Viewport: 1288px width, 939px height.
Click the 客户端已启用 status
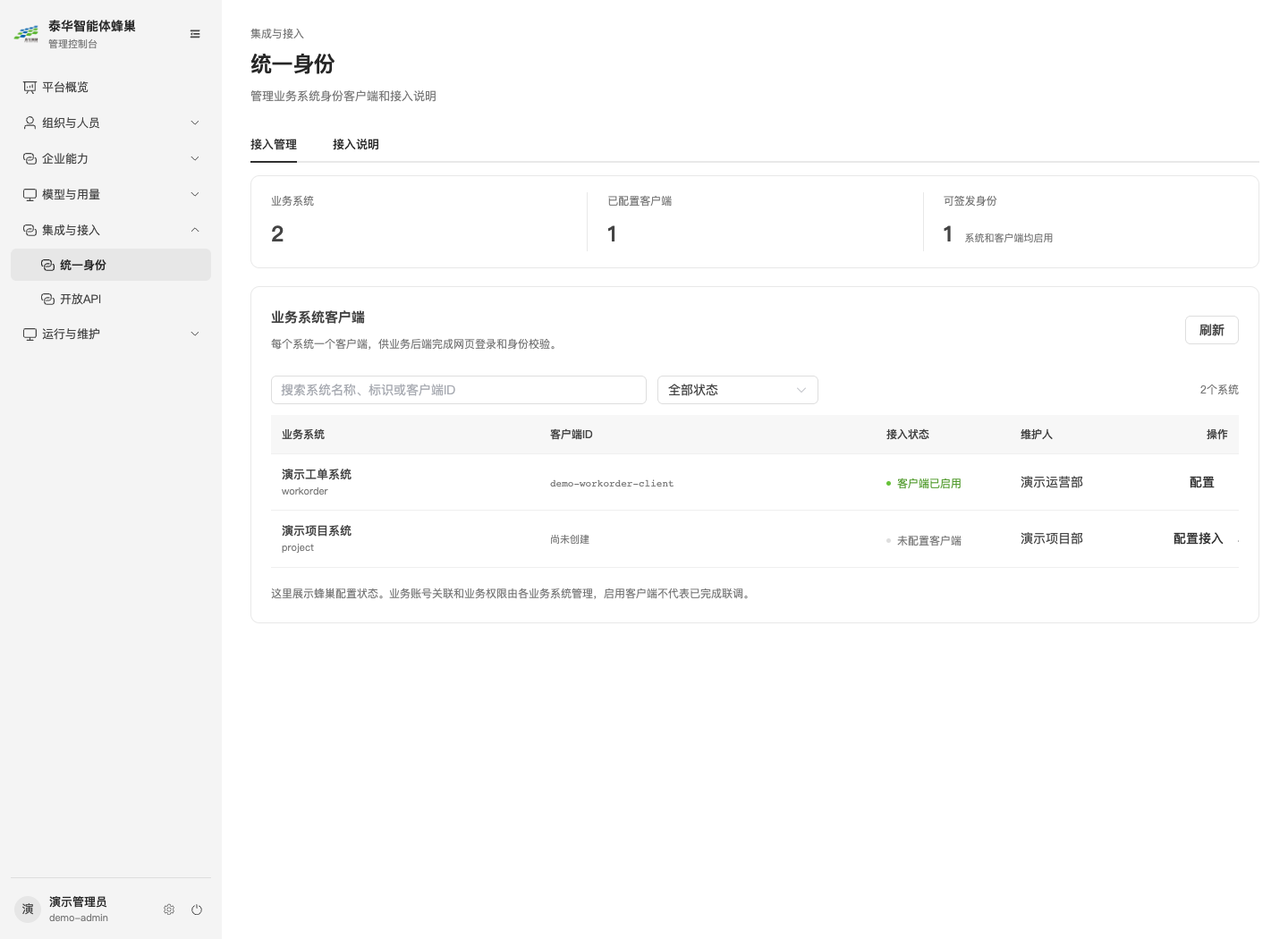pyautogui.click(x=924, y=483)
